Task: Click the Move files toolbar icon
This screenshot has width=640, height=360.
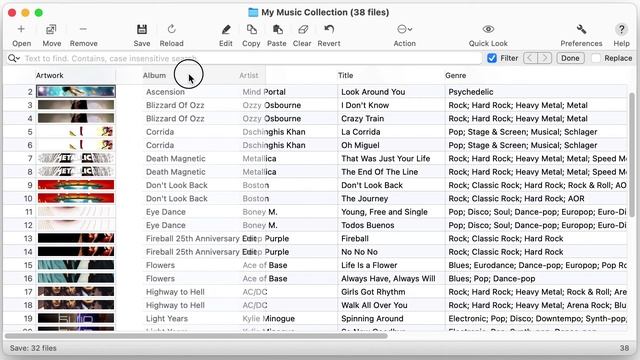Action: [x=51, y=29]
